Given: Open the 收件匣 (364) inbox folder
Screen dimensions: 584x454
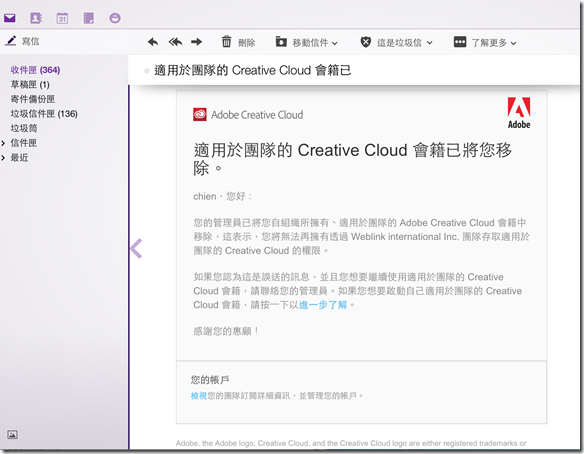Looking at the screenshot, I should pos(35,70).
